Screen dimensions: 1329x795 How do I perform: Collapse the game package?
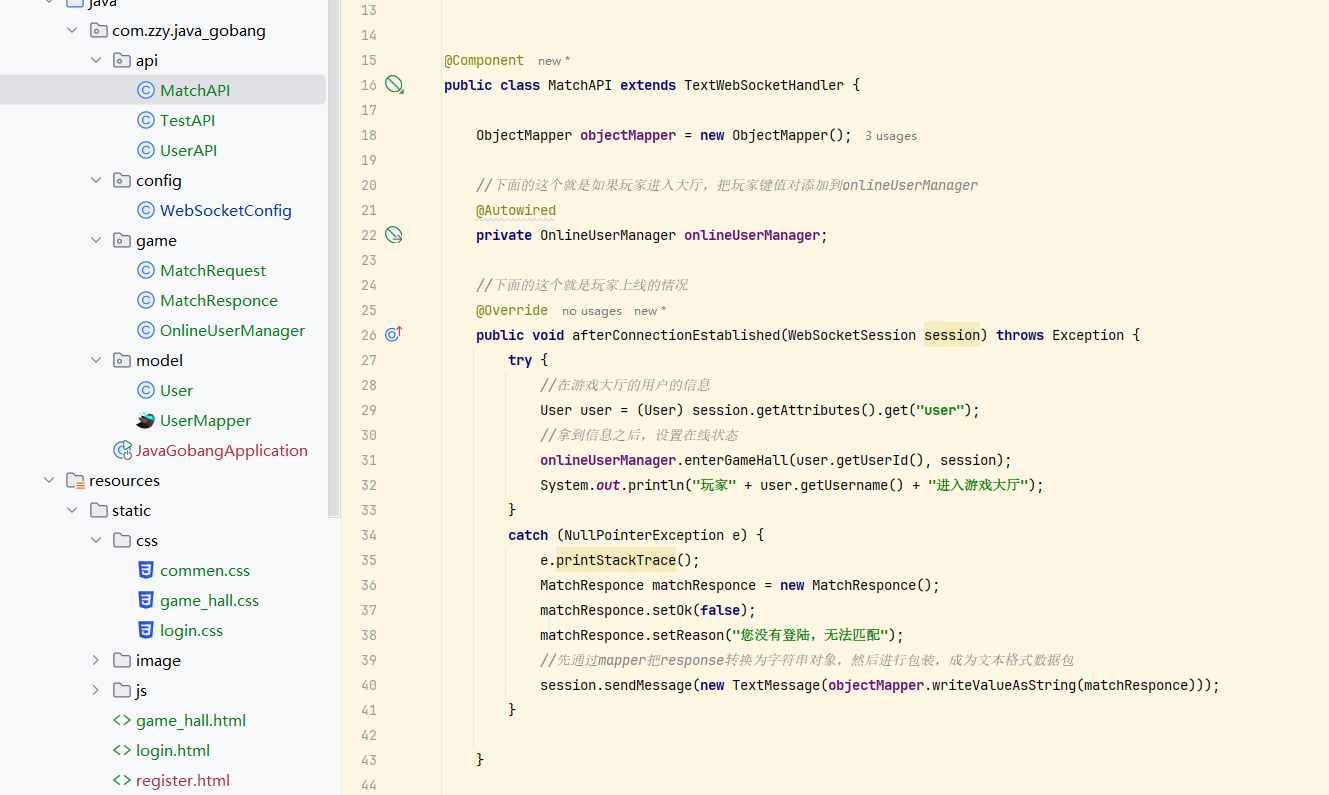96,240
